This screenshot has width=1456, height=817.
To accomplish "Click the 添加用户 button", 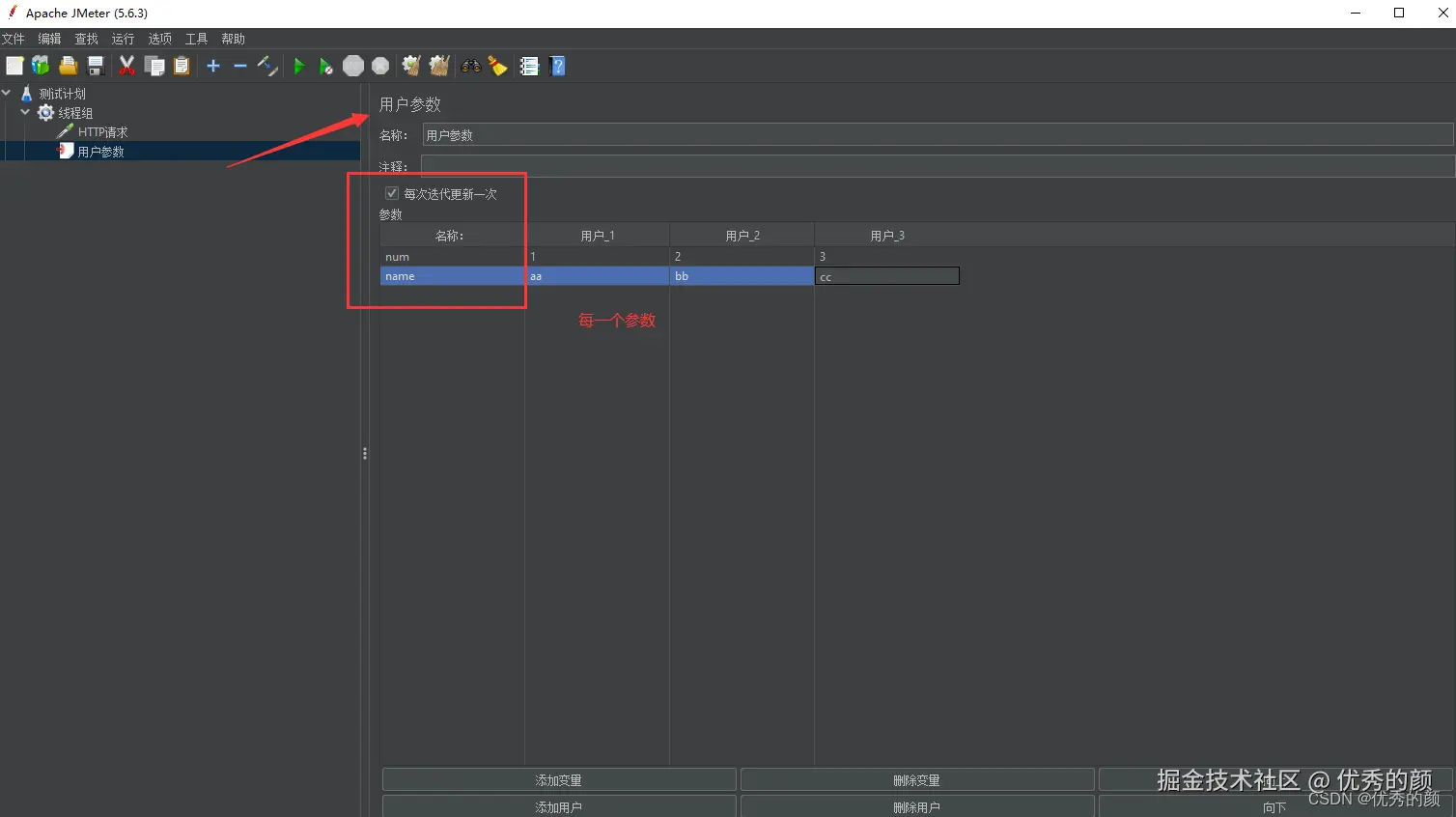I will pos(559,806).
